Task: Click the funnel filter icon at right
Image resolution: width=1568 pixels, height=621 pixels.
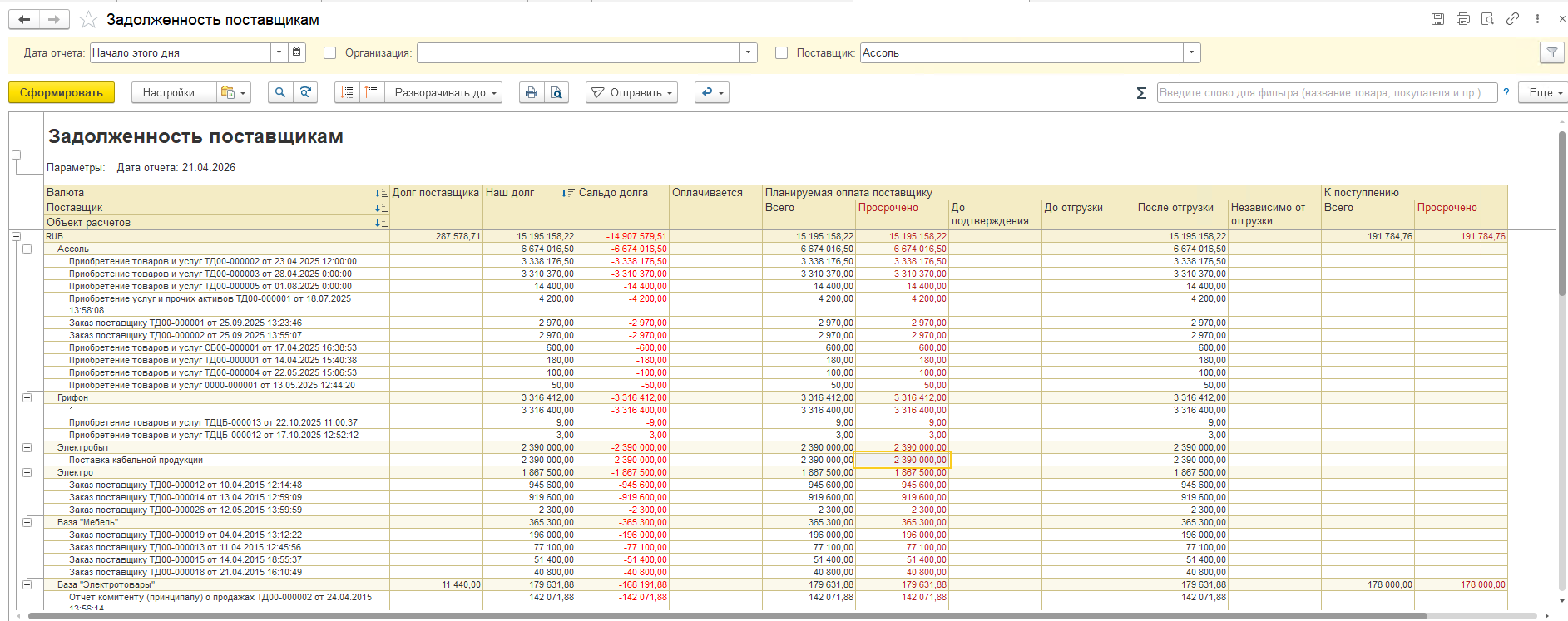Action: pyautogui.click(x=1551, y=52)
